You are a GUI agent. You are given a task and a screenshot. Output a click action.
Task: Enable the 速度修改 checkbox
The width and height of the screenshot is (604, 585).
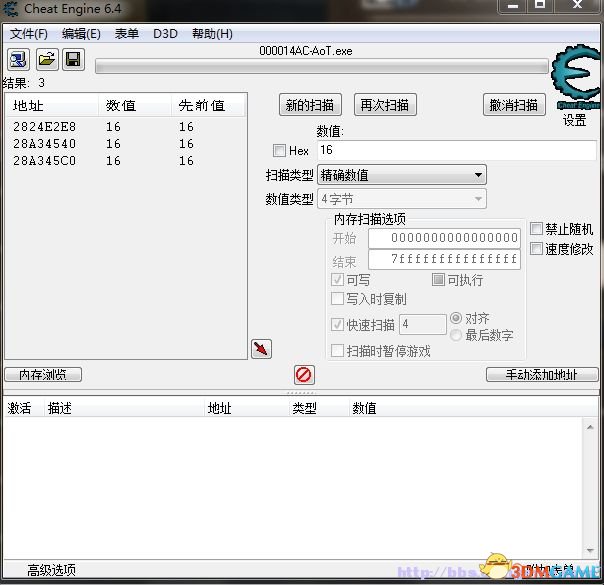click(x=536, y=248)
